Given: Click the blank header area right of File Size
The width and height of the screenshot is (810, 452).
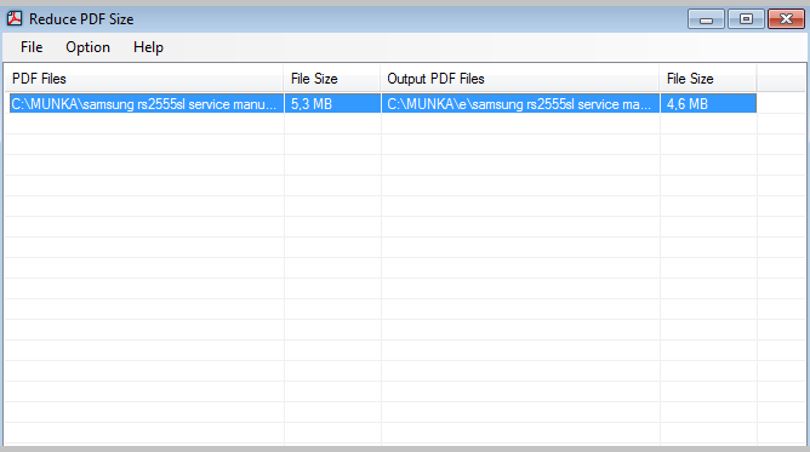Looking at the screenshot, I should 781,79.
